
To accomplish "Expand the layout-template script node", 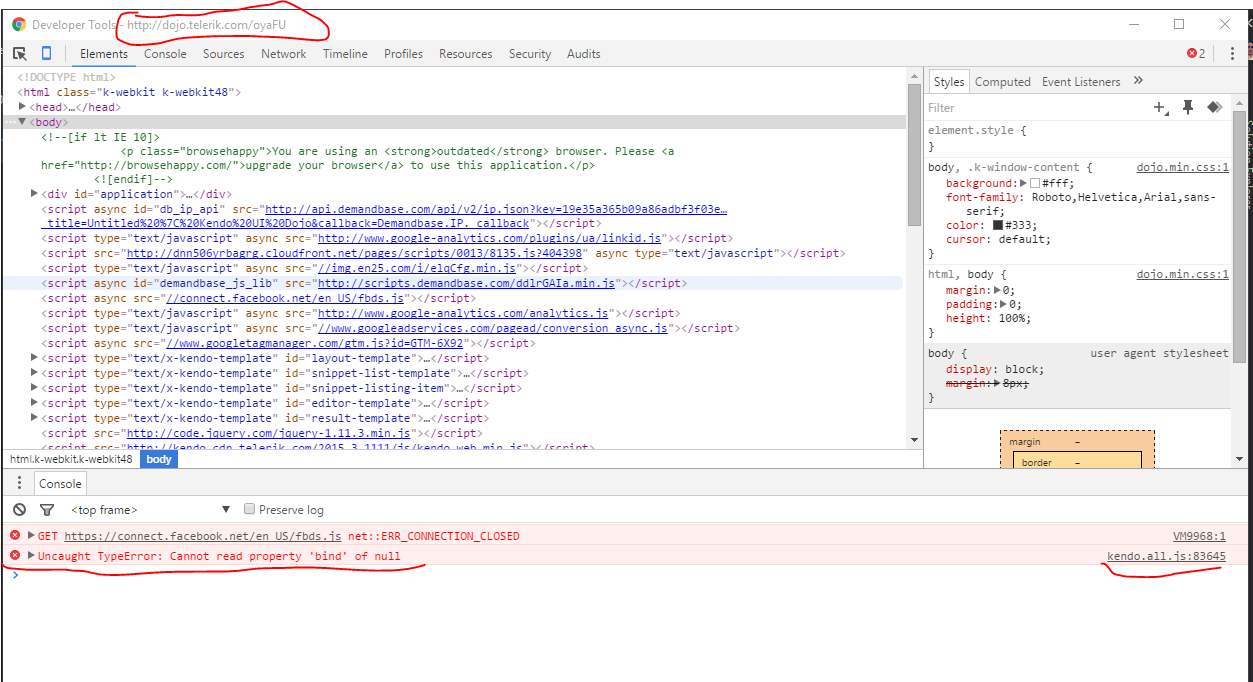I will click(x=35, y=357).
